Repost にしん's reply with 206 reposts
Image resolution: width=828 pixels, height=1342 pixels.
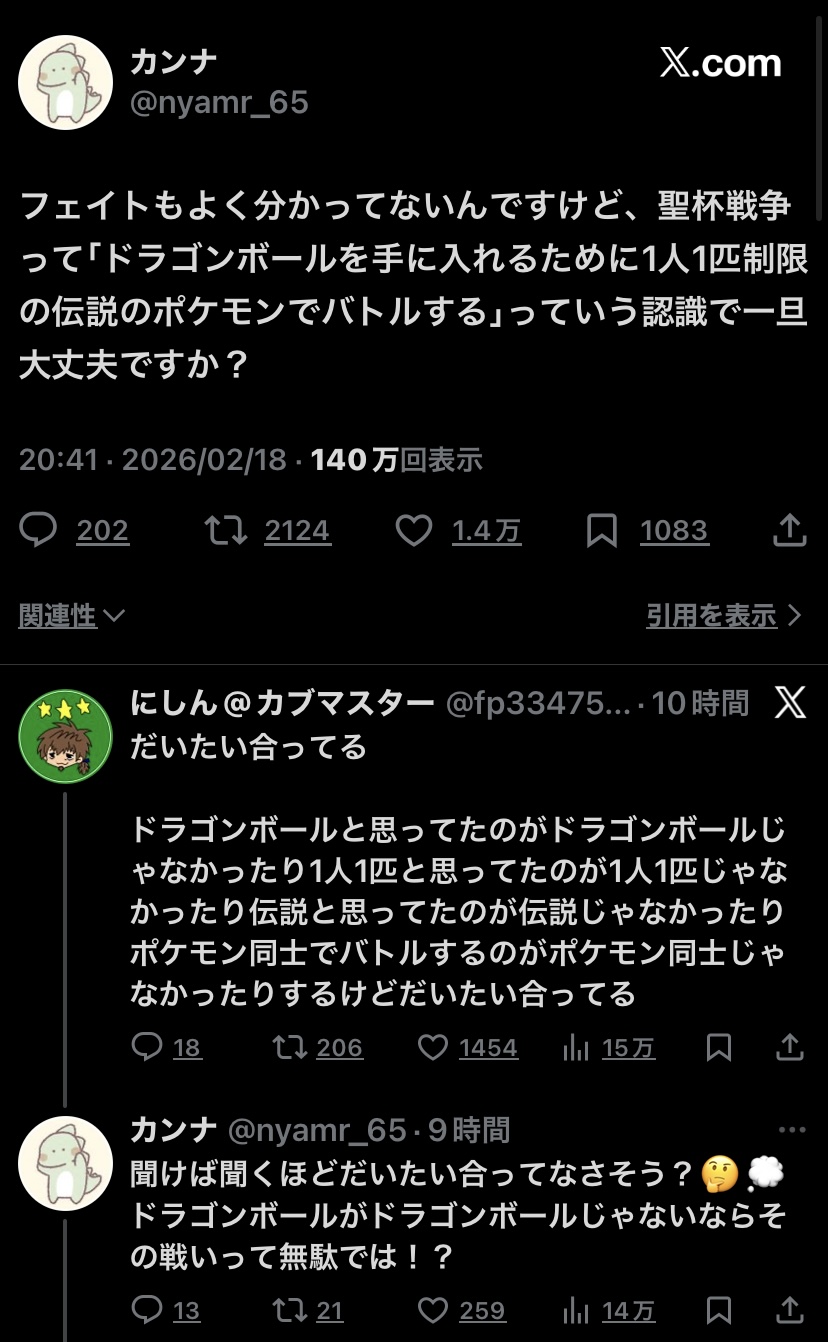point(289,1047)
